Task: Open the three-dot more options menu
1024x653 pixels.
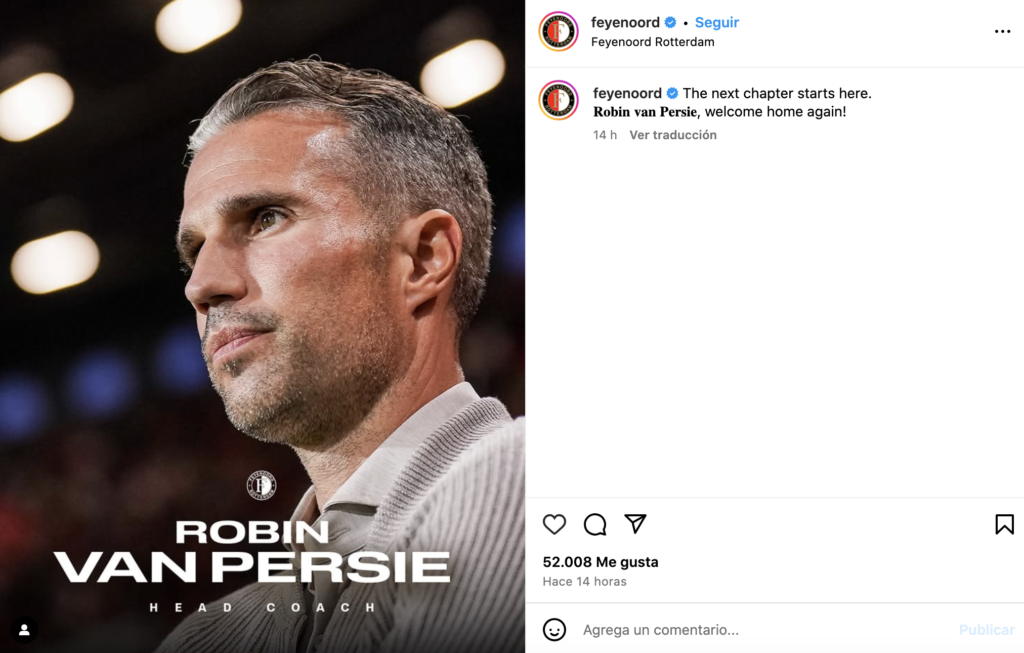Action: click(x=1002, y=32)
